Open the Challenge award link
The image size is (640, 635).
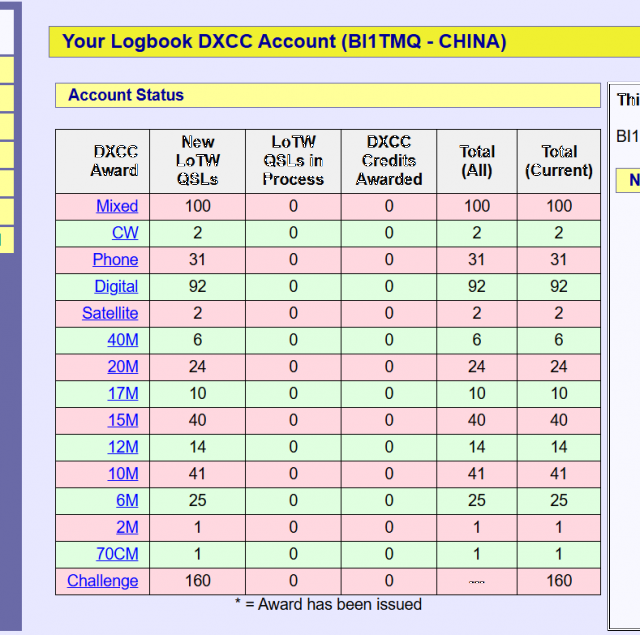click(x=103, y=581)
